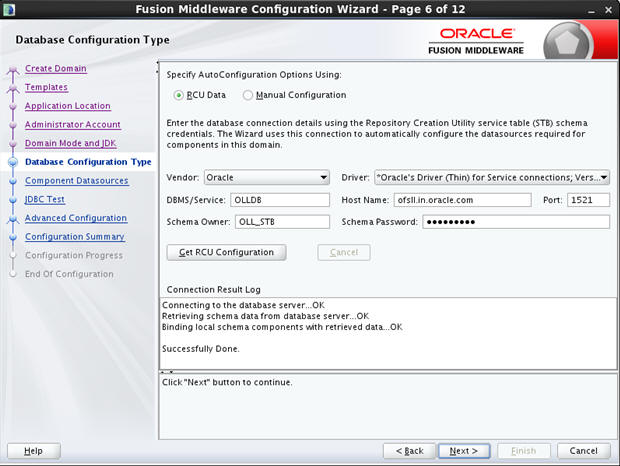Click the Port input field
Screen dimensions: 620x466
click(588, 200)
